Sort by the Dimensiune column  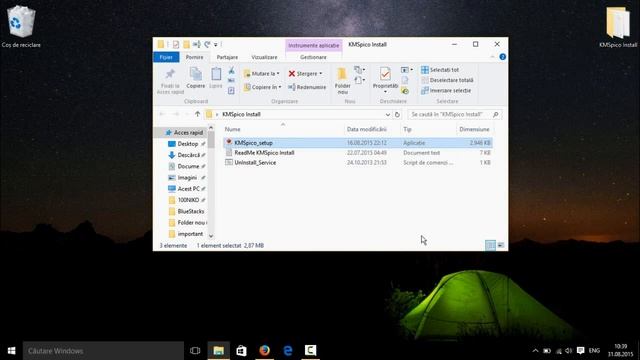click(474, 129)
